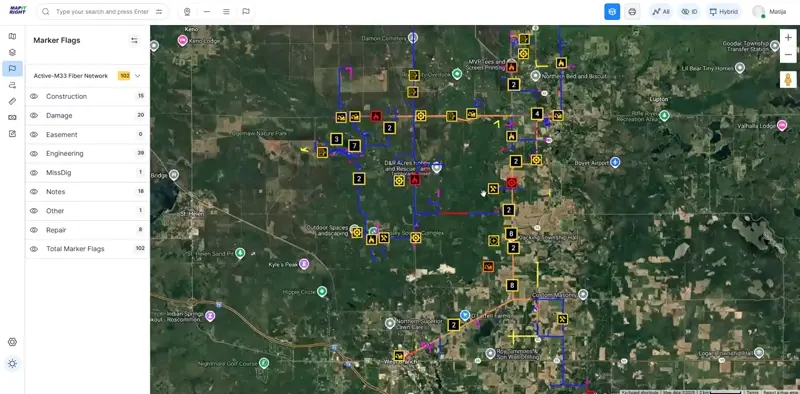This screenshot has width=800, height=394.
Task: Click the search input field
Action: pos(102,11)
